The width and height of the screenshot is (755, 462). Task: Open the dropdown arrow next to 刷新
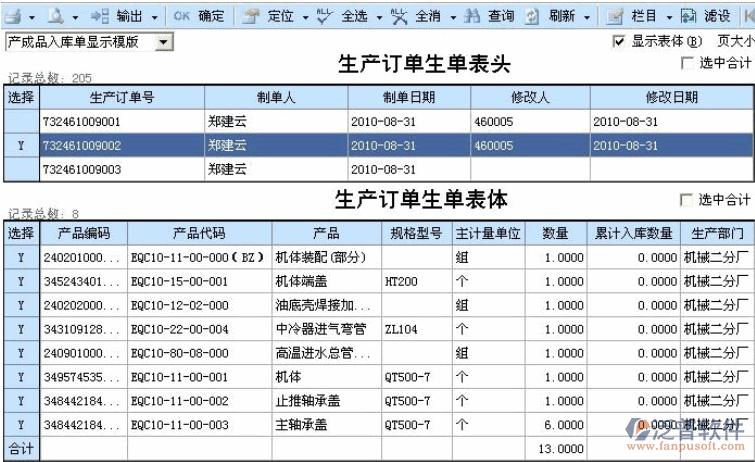(586, 16)
